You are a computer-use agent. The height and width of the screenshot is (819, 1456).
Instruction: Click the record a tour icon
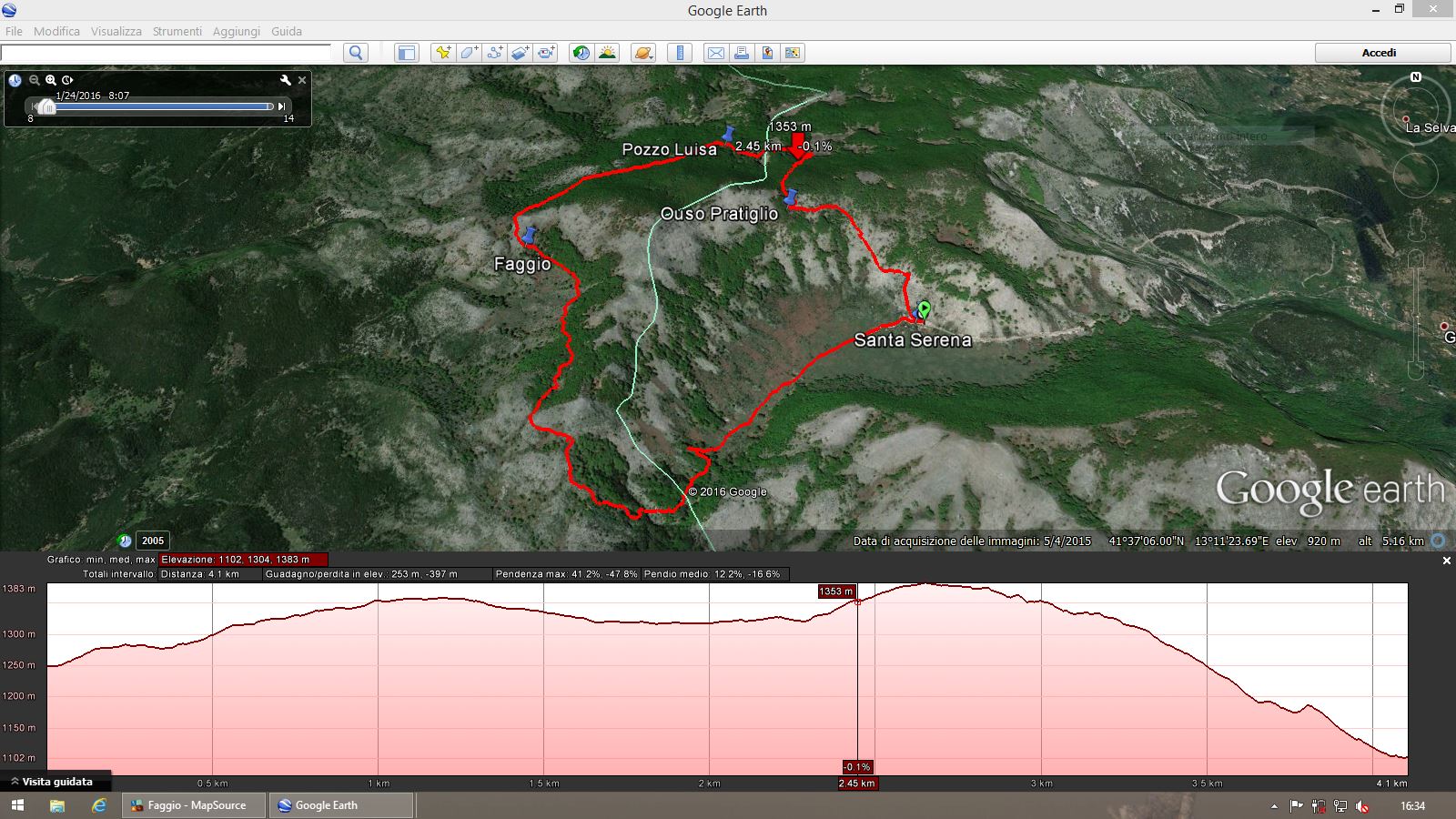(x=545, y=53)
